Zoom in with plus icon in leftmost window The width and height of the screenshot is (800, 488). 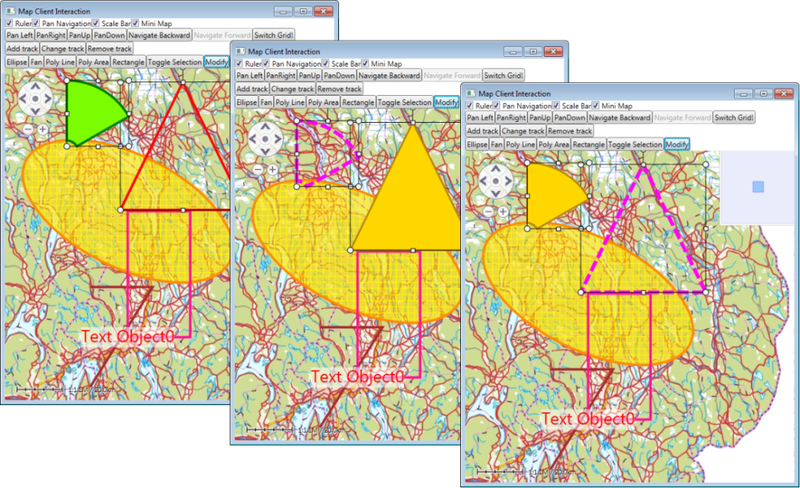43,130
